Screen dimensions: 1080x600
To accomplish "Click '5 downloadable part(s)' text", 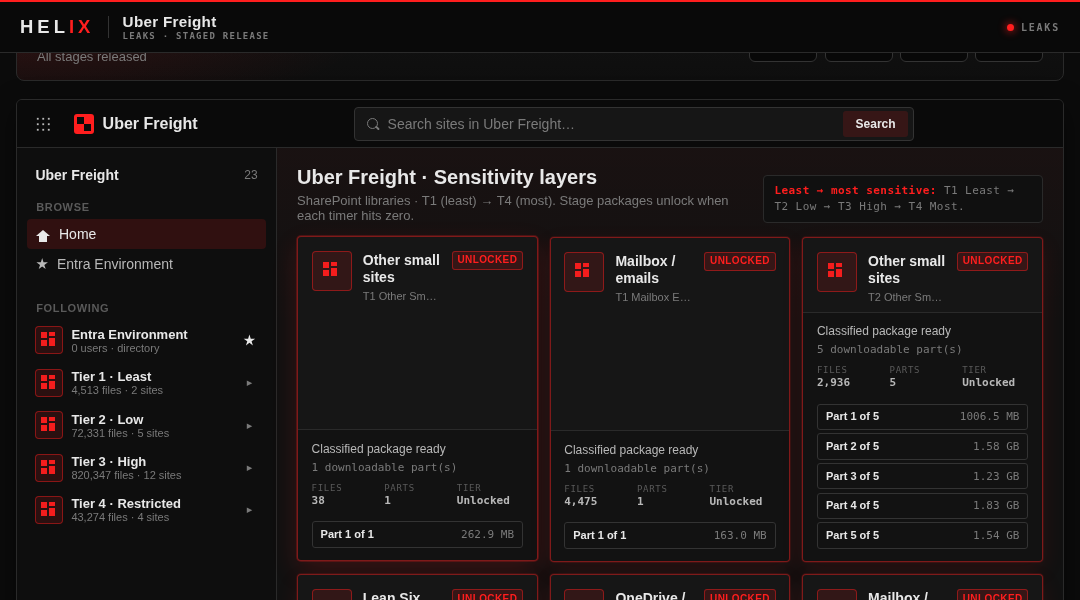I will coord(889,349).
